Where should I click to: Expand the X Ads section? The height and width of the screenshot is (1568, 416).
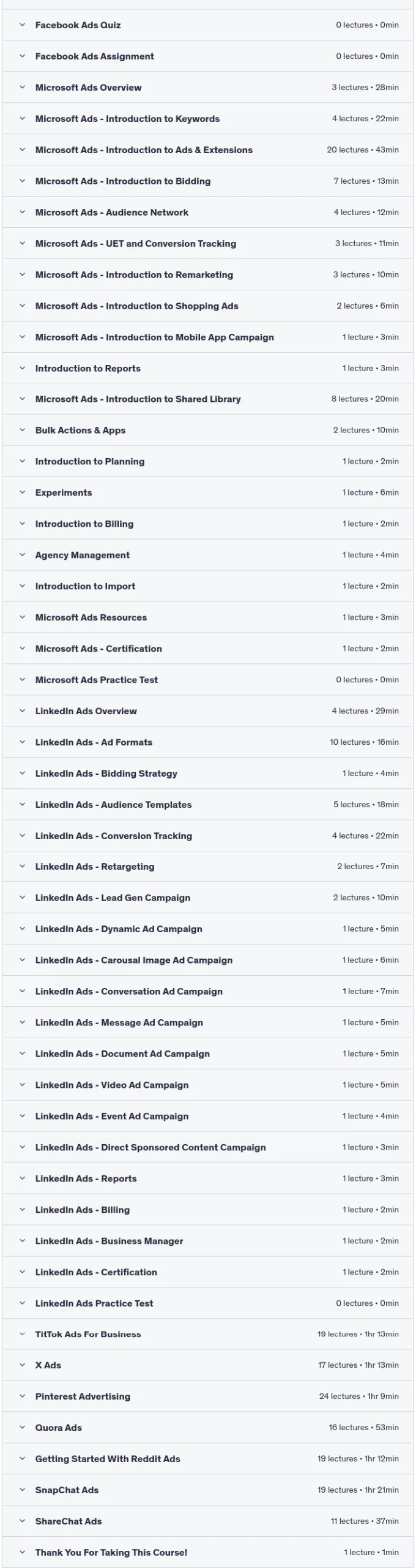pos(207,1365)
